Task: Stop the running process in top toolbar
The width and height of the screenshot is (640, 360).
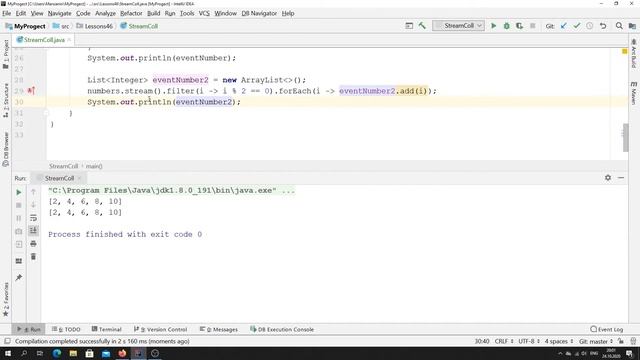Action: [x=532, y=26]
